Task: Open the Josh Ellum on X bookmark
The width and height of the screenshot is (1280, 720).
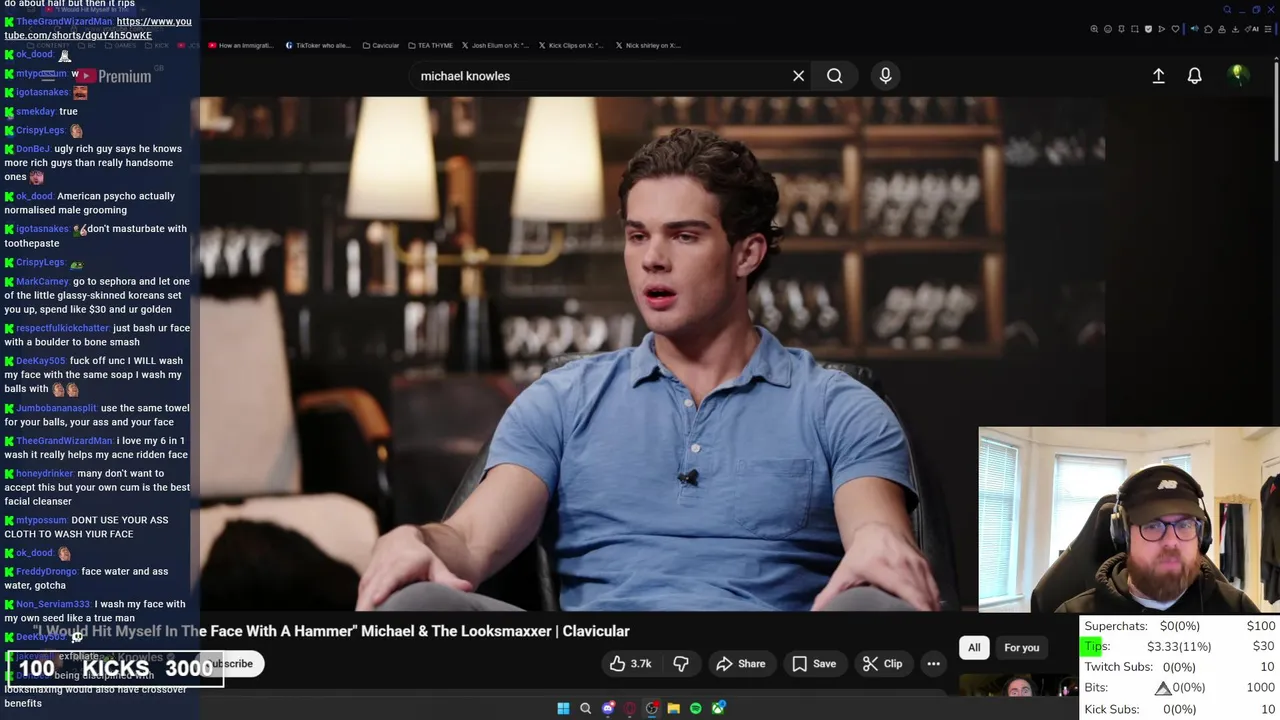Action: (495, 45)
